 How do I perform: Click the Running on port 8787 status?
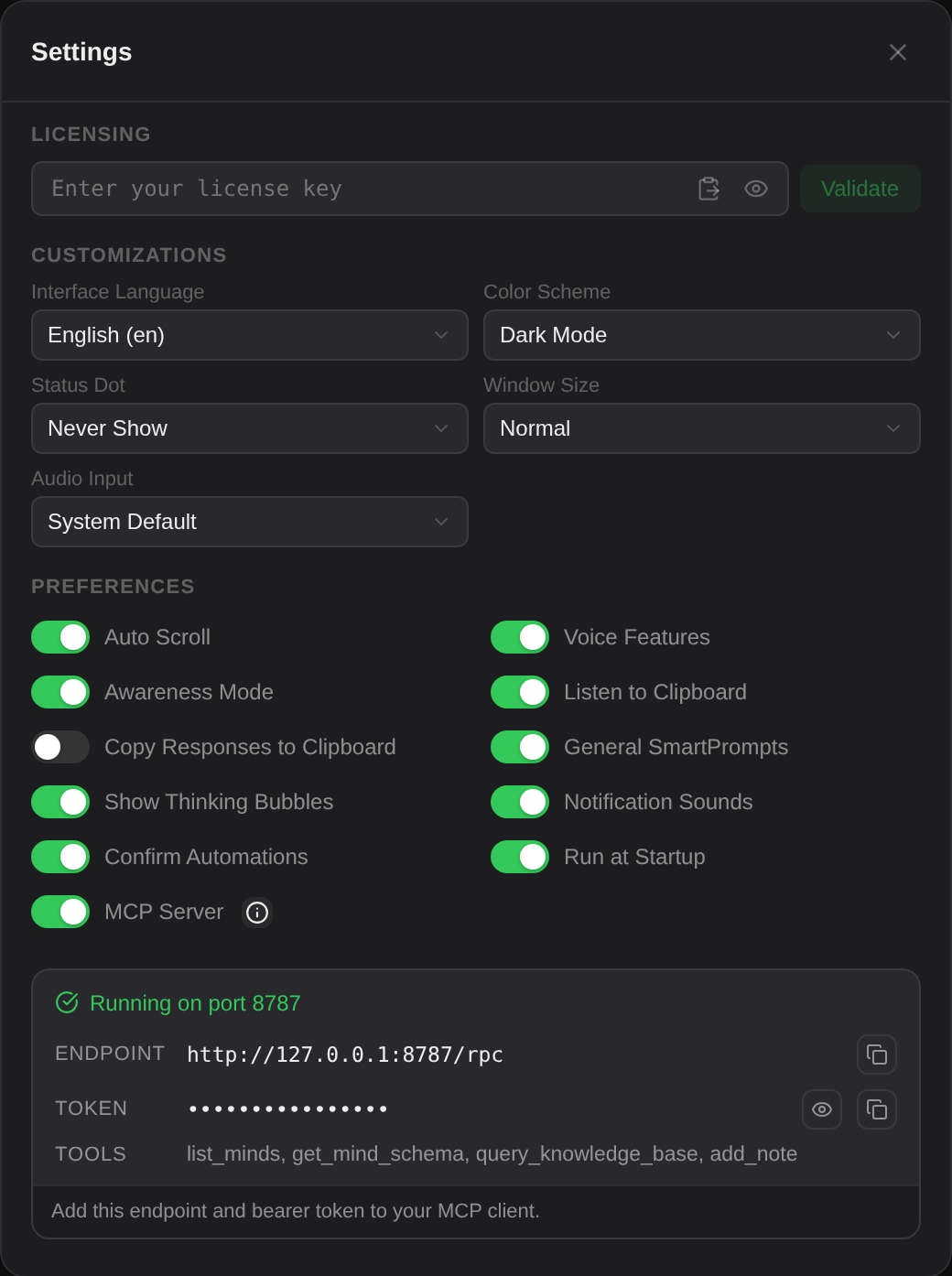click(195, 1003)
